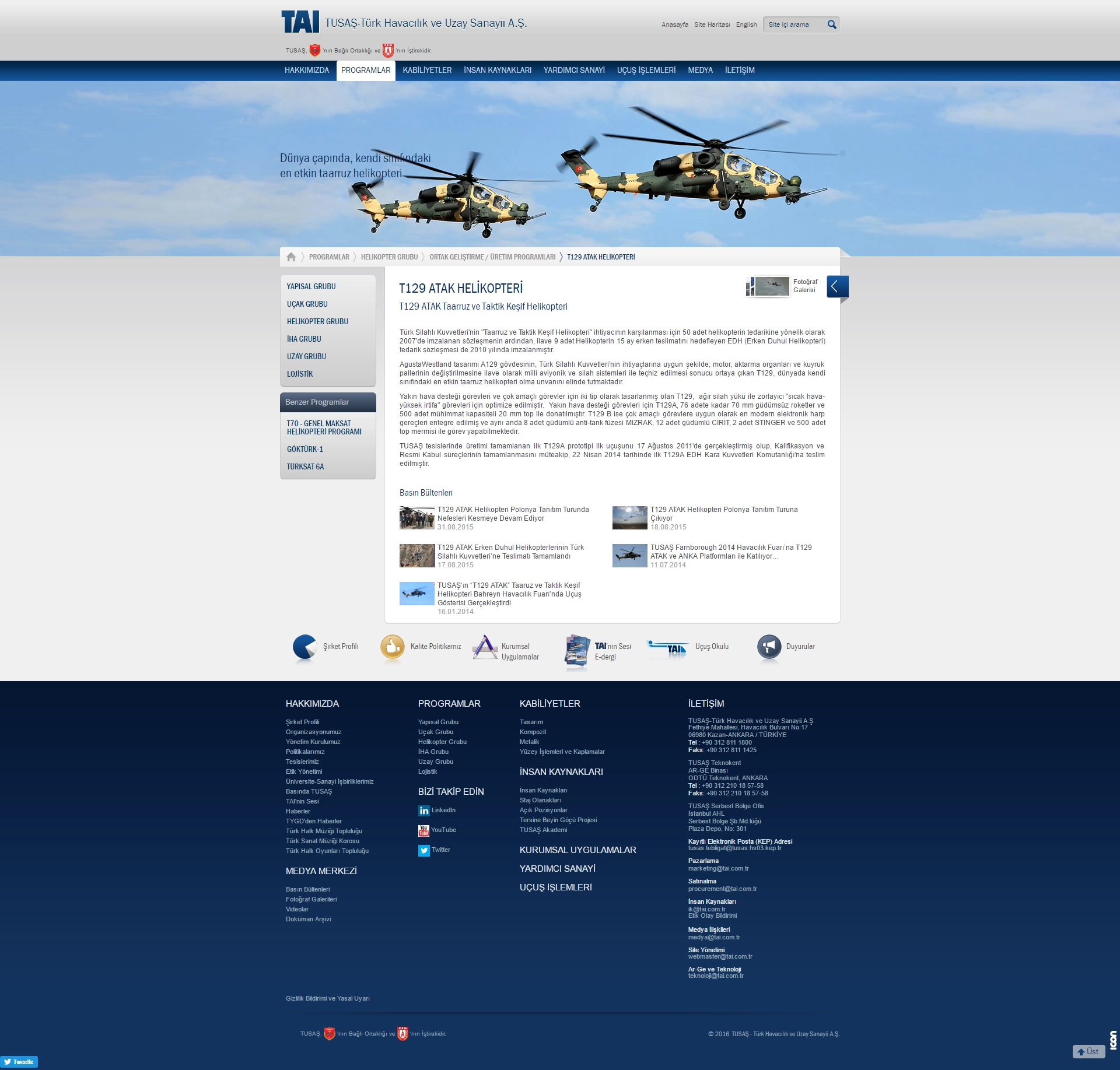
Task: Click the first red emblem in footer
Action: click(x=329, y=1033)
